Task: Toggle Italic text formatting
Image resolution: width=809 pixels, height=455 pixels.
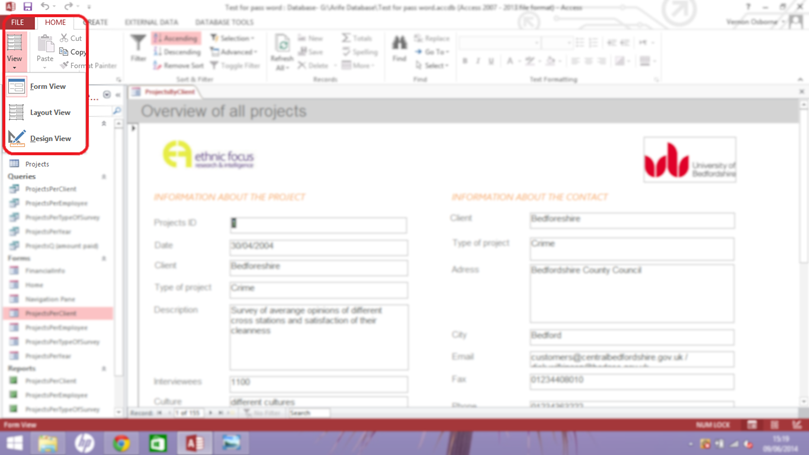Action: coord(478,61)
